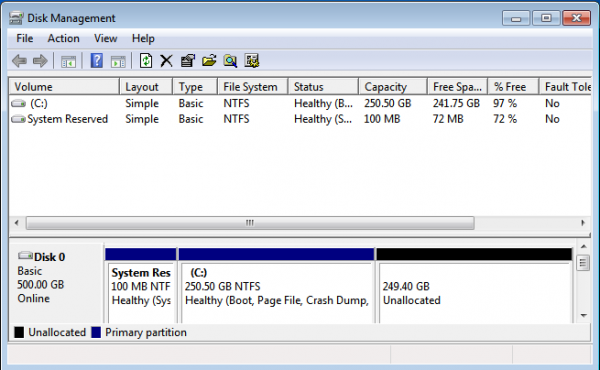Open the Help menu
The height and width of the screenshot is (370, 600).
(x=143, y=38)
